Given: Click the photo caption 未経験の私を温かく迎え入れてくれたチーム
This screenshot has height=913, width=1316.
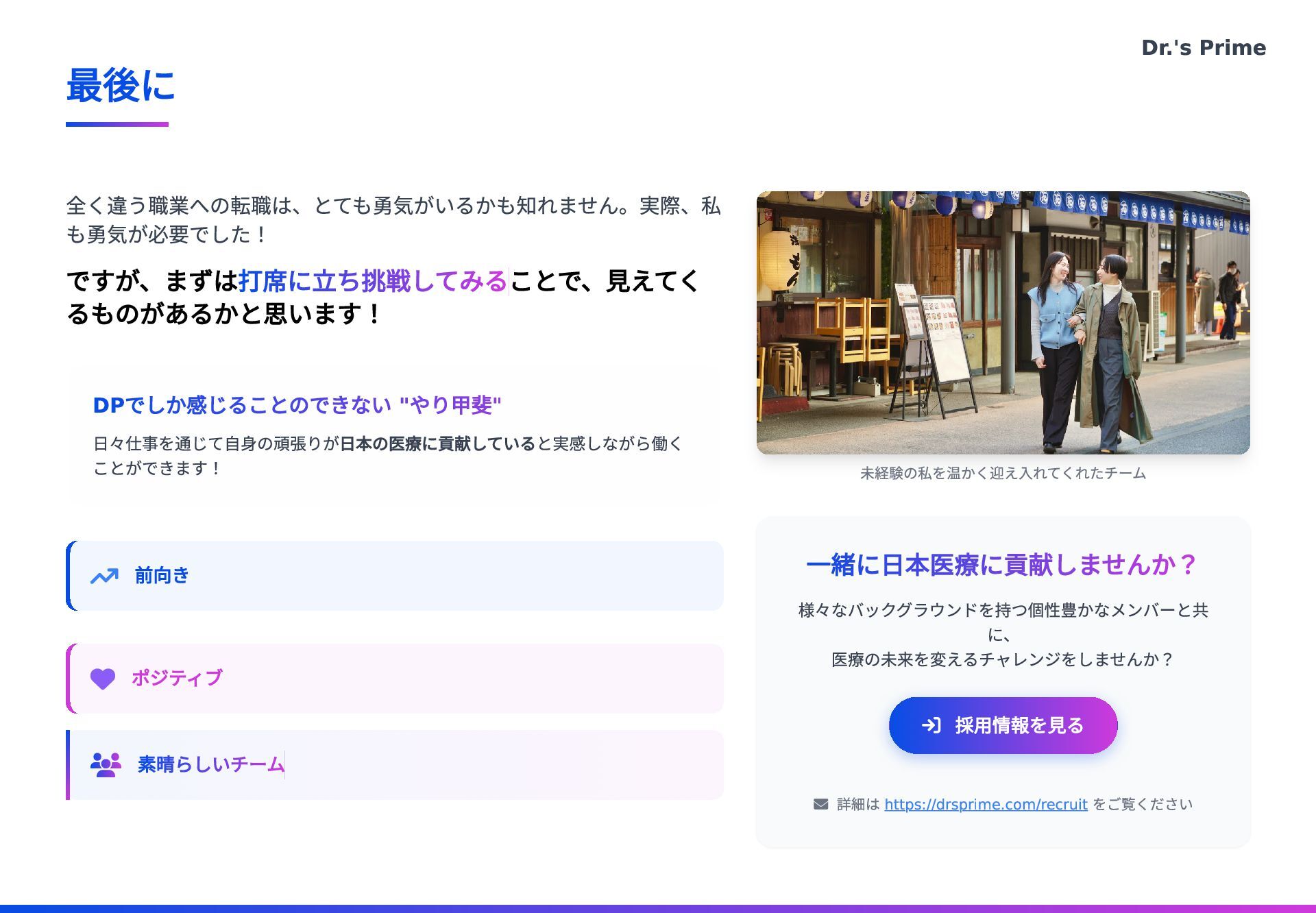Looking at the screenshot, I should point(1003,473).
